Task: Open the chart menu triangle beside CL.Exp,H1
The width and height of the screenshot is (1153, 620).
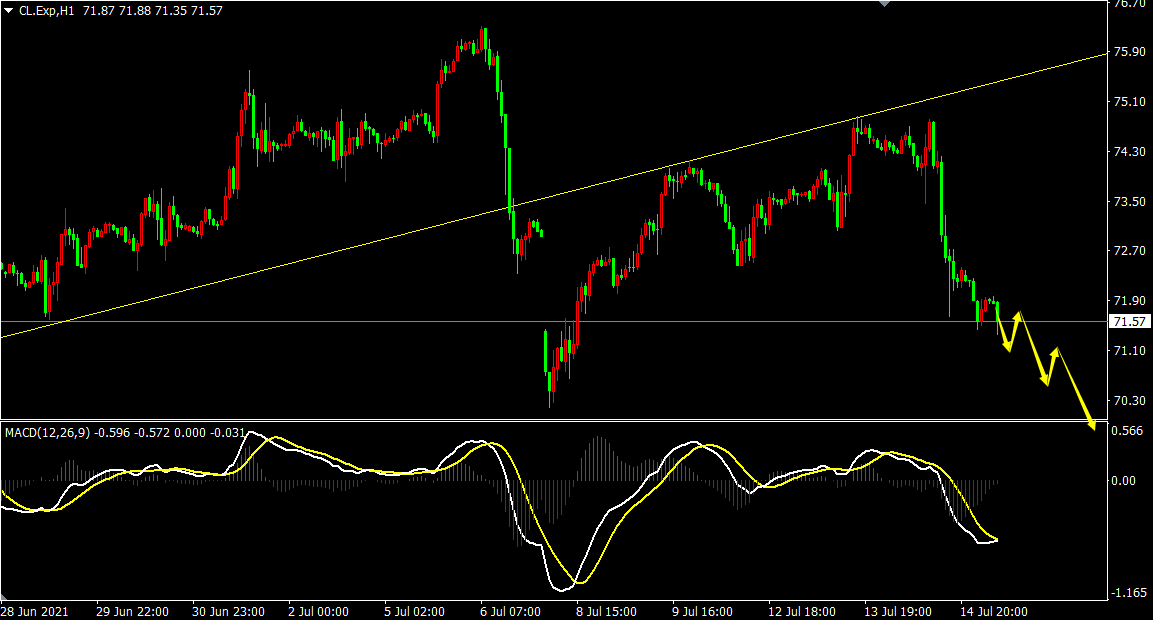Action: (9, 11)
